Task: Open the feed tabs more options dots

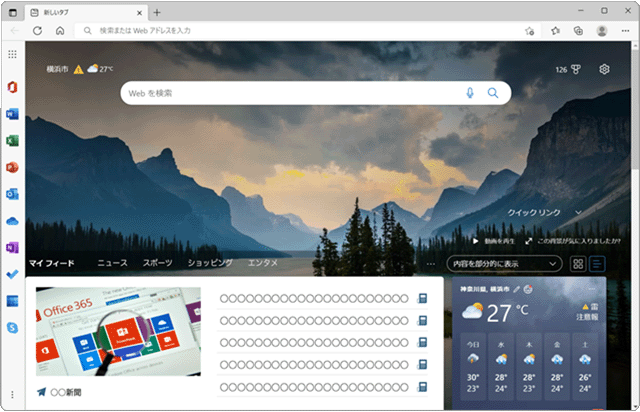Action: click(x=431, y=264)
